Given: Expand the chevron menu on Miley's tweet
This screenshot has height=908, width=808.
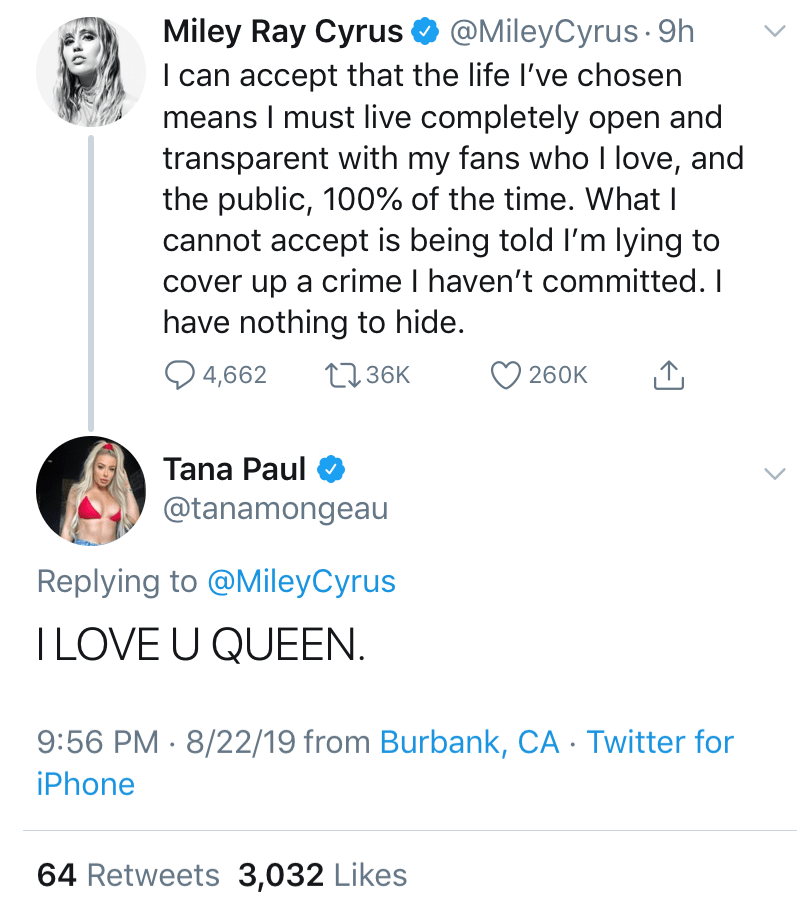Looking at the screenshot, I should click(774, 28).
